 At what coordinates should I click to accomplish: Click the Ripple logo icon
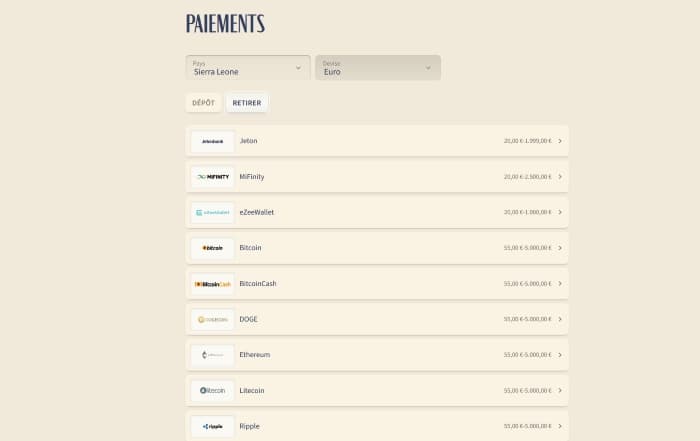212,426
